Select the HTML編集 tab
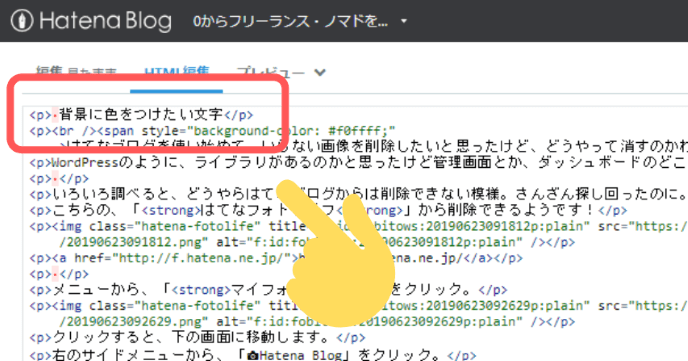Screen dimensions: 688x361 tap(176, 71)
